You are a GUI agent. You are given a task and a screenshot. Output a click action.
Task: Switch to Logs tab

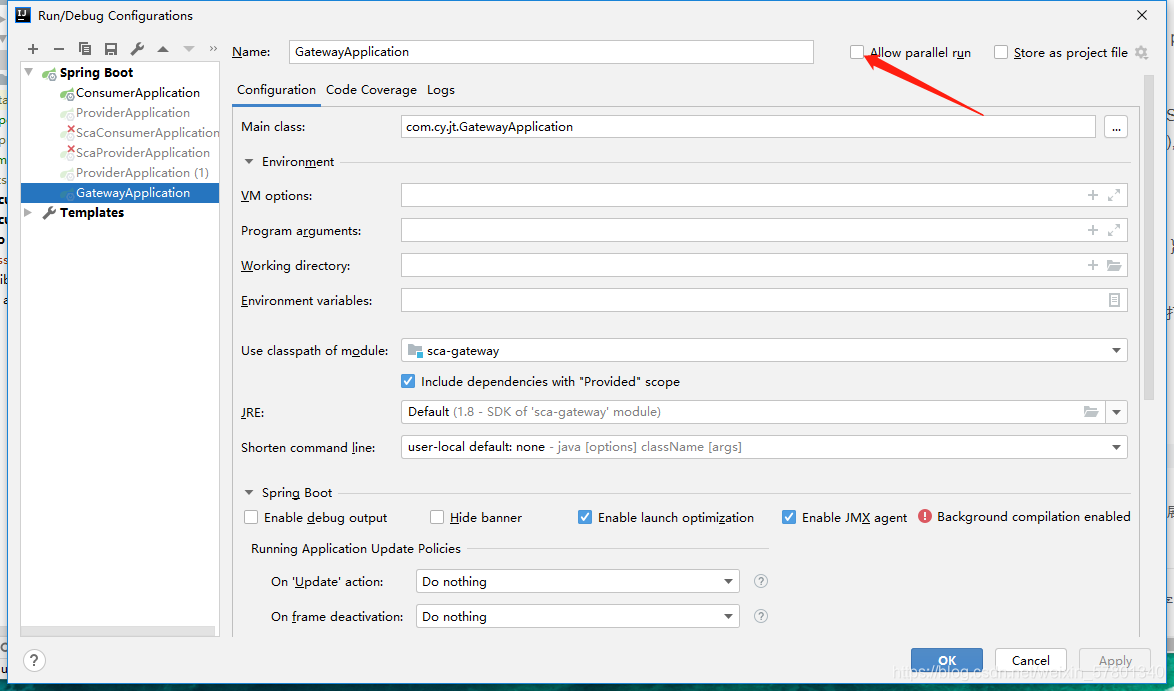pyautogui.click(x=441, y=90)
